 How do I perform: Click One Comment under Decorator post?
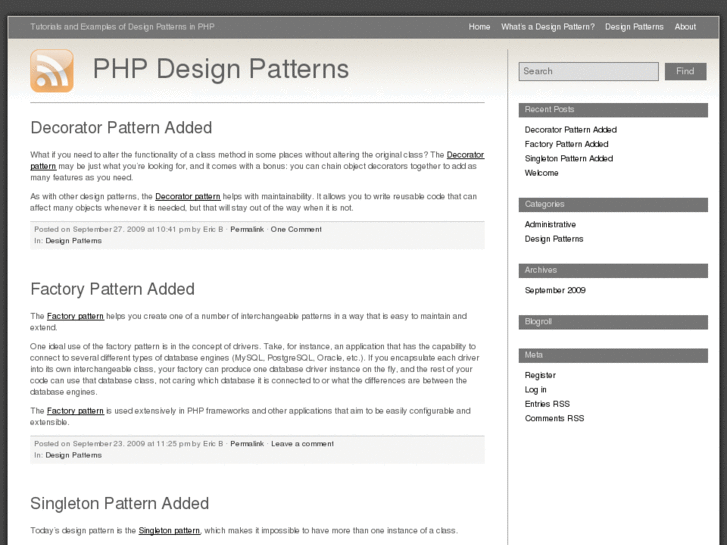pos(296,229)
